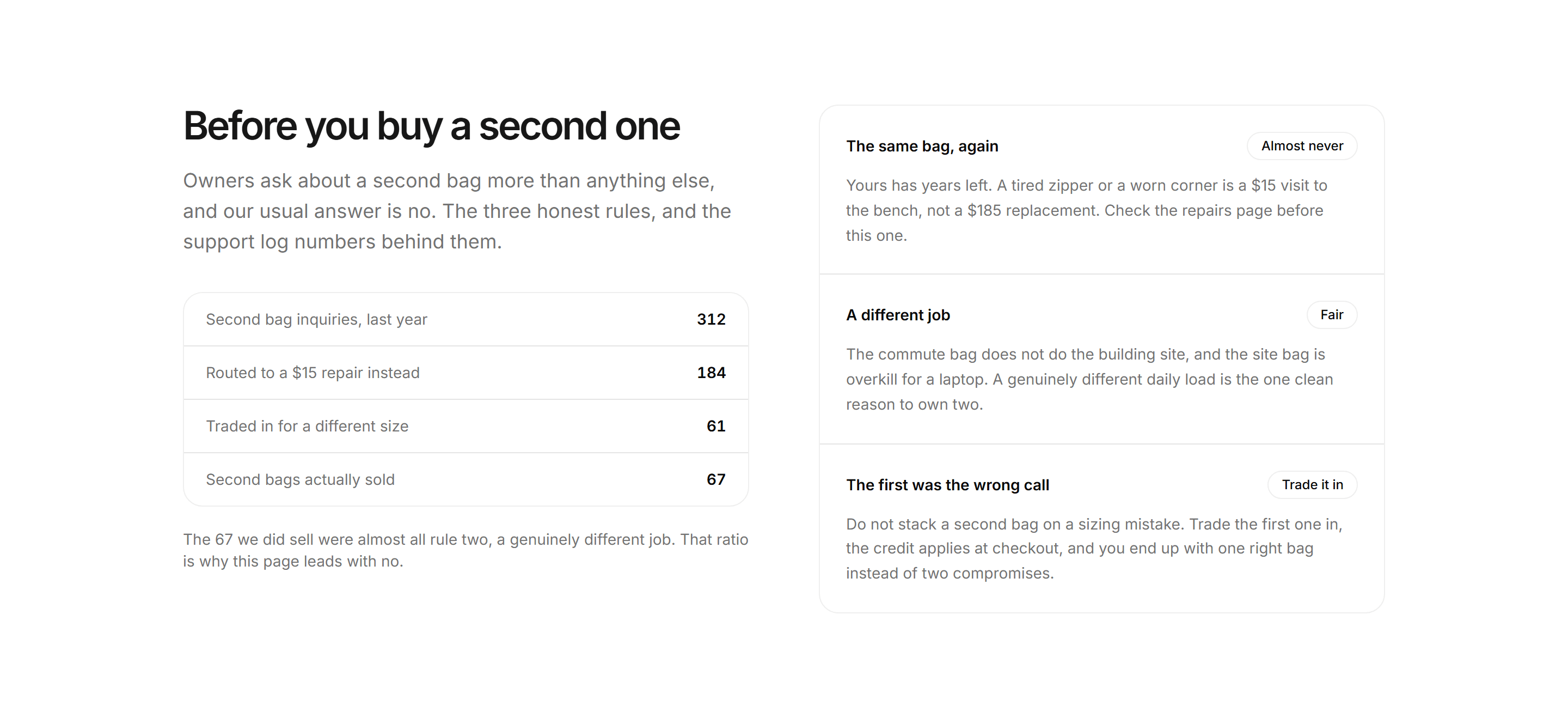Image resolution: width=1568 pixels, height=718 pixels.
Task: Click the 'Routed to a $15 repair instead' row
Action: [x=465, y=373]
